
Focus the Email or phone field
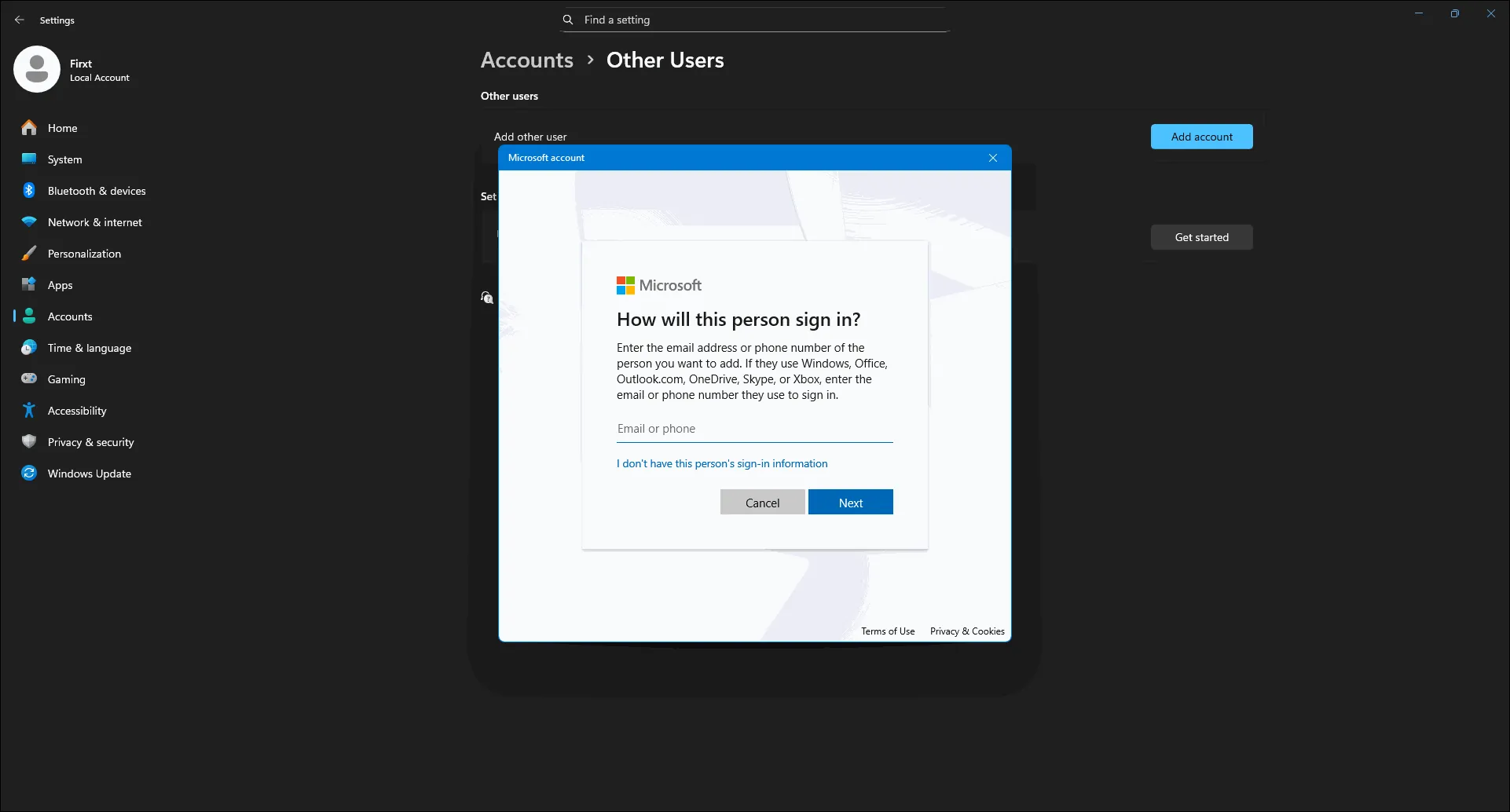[754, 429]
